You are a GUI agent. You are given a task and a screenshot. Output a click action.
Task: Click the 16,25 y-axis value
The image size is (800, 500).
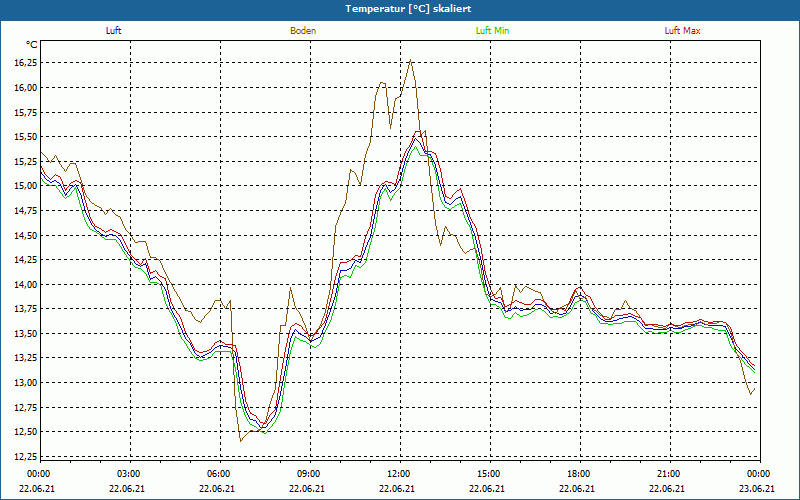28,63
